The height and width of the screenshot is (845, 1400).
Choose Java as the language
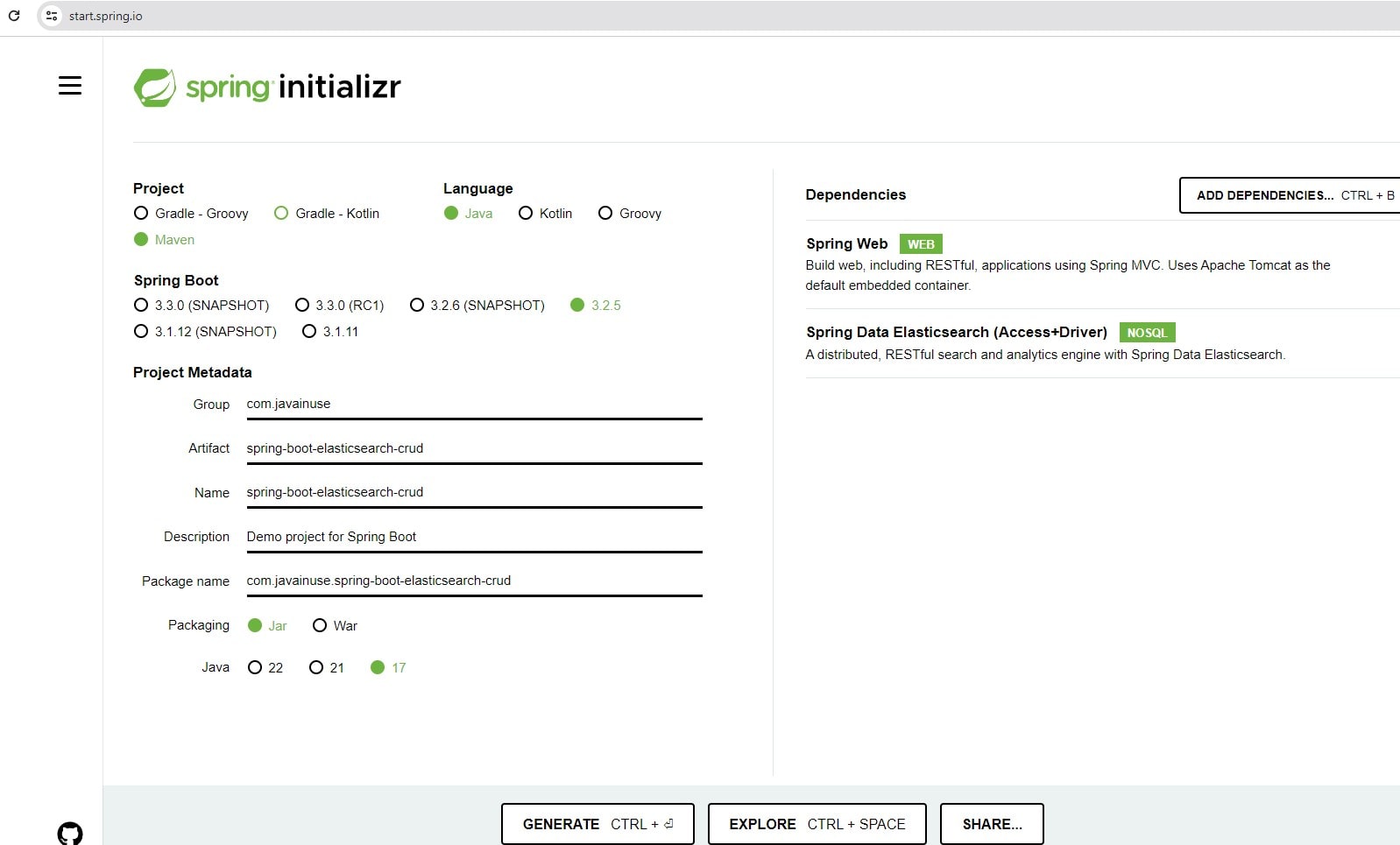(468, 214)
